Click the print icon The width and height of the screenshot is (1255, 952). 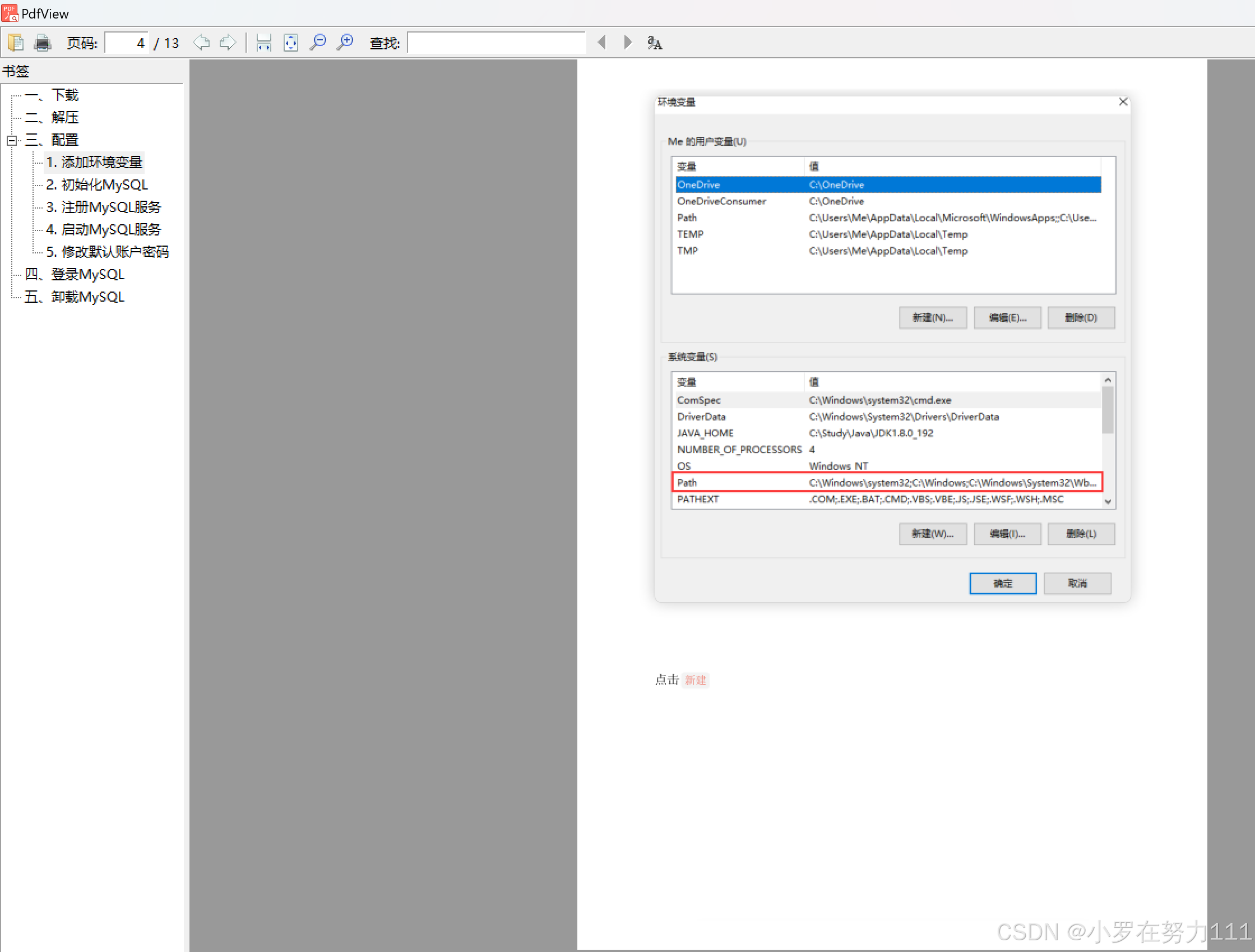pyautogui.click(x=43, y=43)
